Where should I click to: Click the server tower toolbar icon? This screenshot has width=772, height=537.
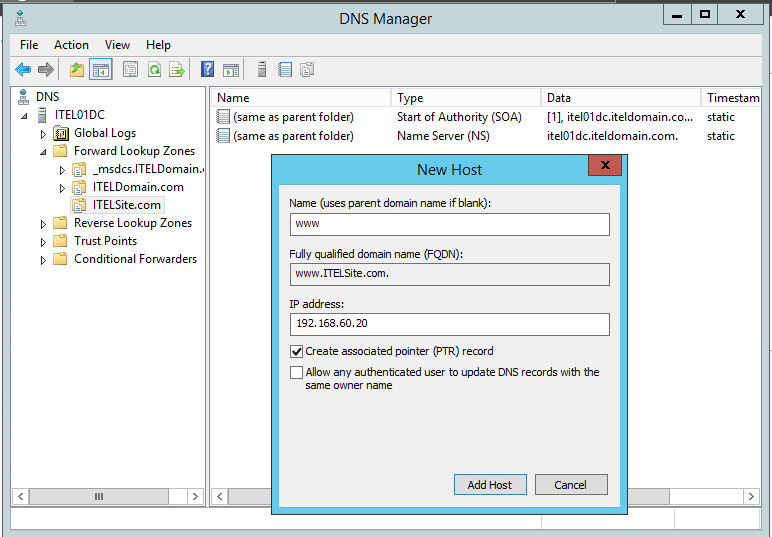(262, 69)
